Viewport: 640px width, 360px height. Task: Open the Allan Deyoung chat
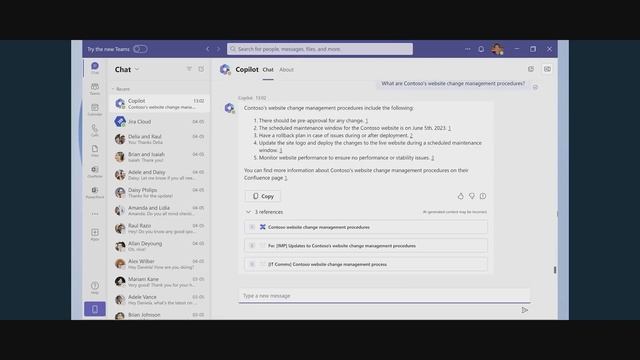pyautogui.click(x=160, y=246)
